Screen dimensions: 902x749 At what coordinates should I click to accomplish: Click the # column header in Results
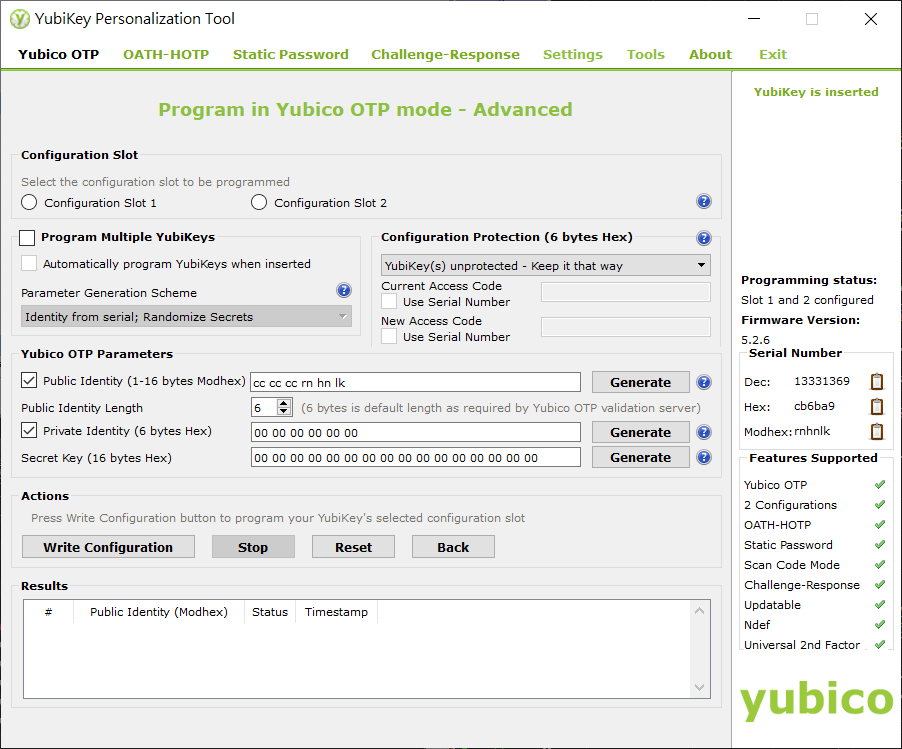[x=48, y=612]
